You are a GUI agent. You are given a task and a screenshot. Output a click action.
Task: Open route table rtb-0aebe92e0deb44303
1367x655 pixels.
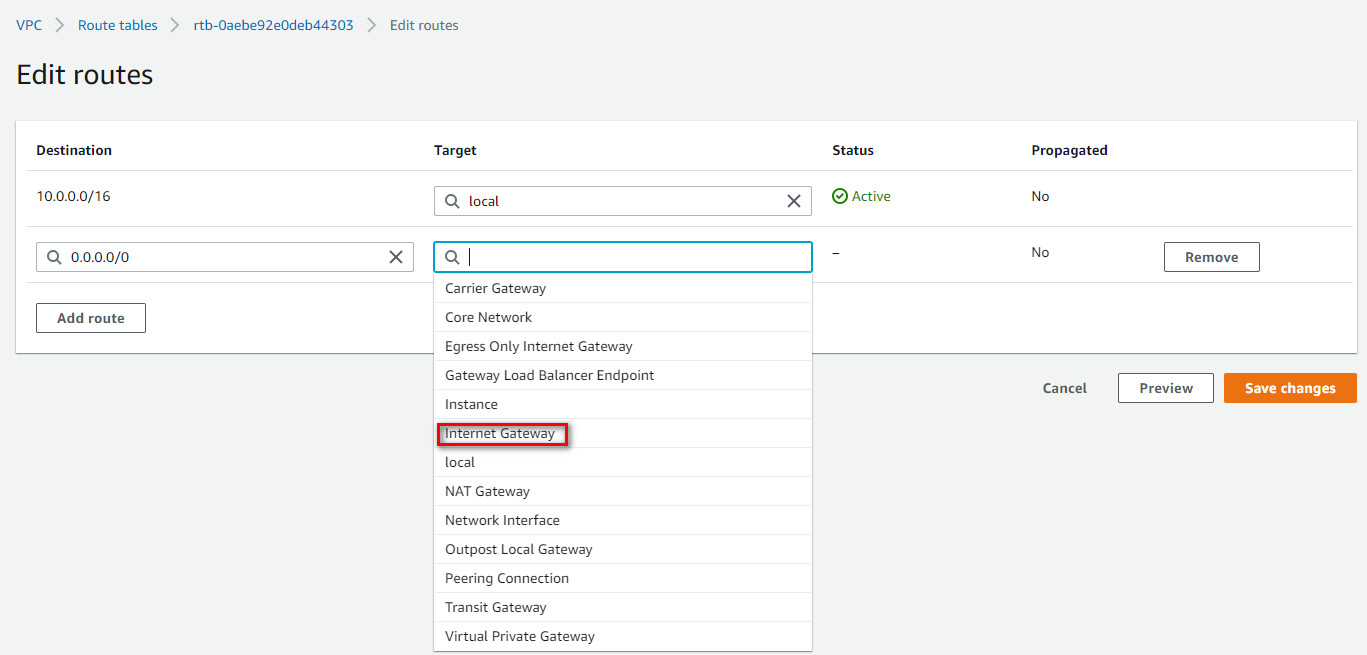274,24
